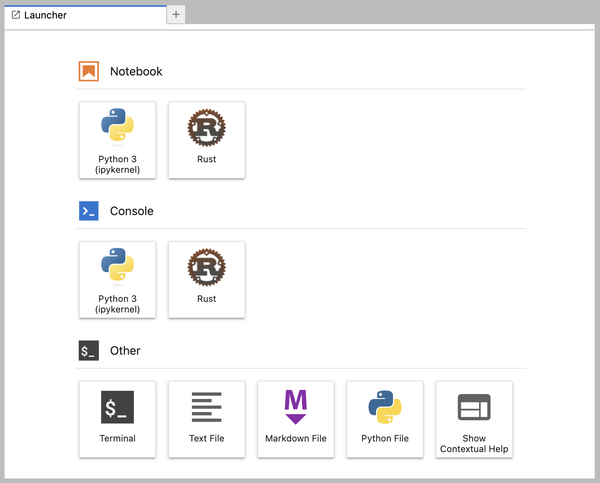Create a new Text File
Viewport: 600px width, 483px height.
click(207, 419)
